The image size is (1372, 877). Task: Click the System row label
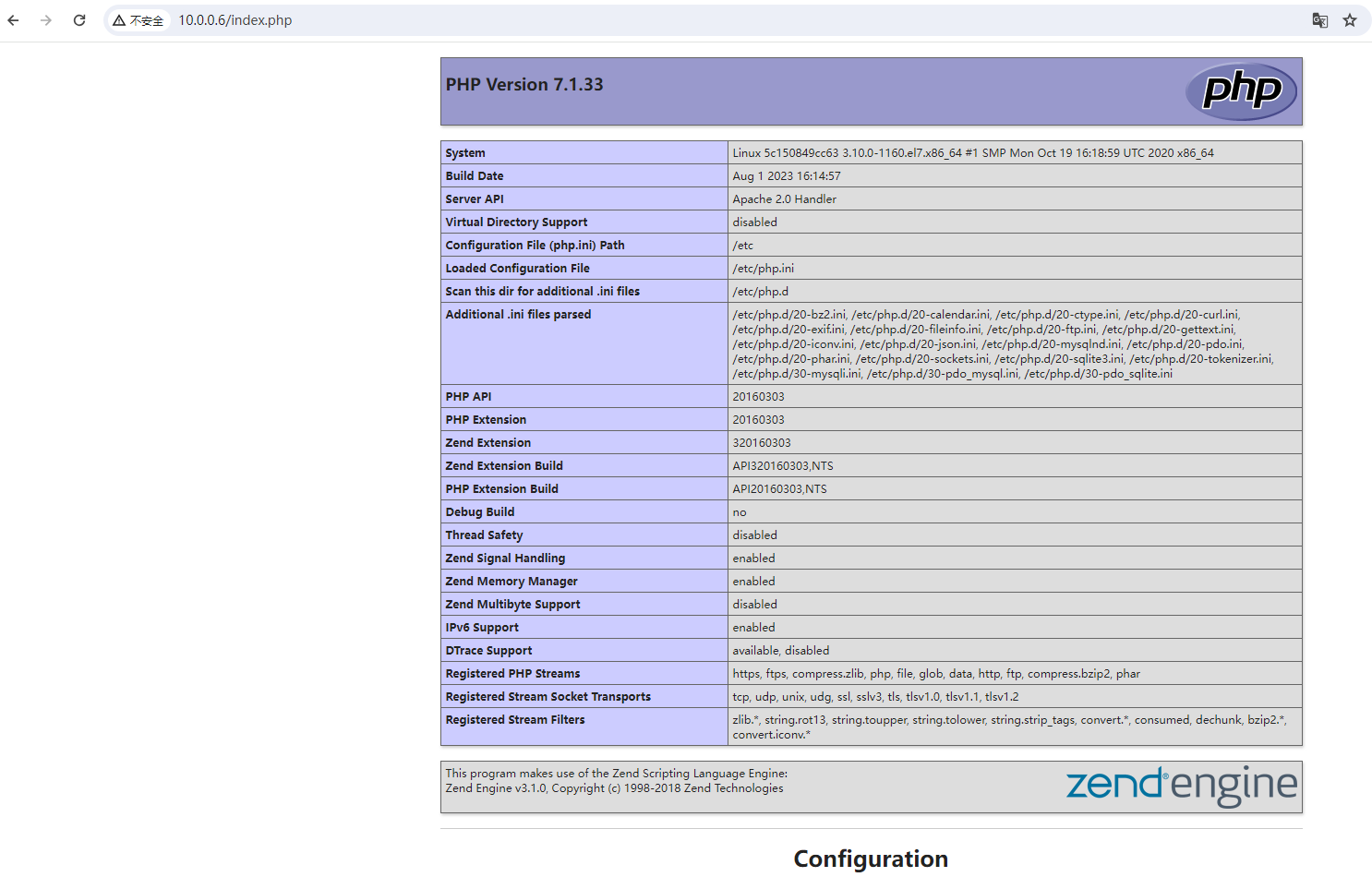tap(465, 153)
